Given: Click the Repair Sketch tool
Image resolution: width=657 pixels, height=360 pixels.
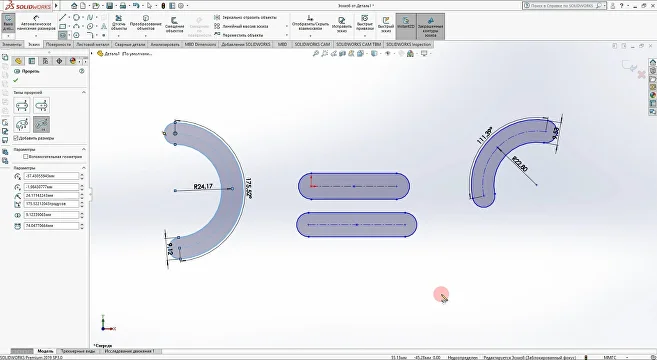Looking at the screenshot, I should [x=341, y=25].
